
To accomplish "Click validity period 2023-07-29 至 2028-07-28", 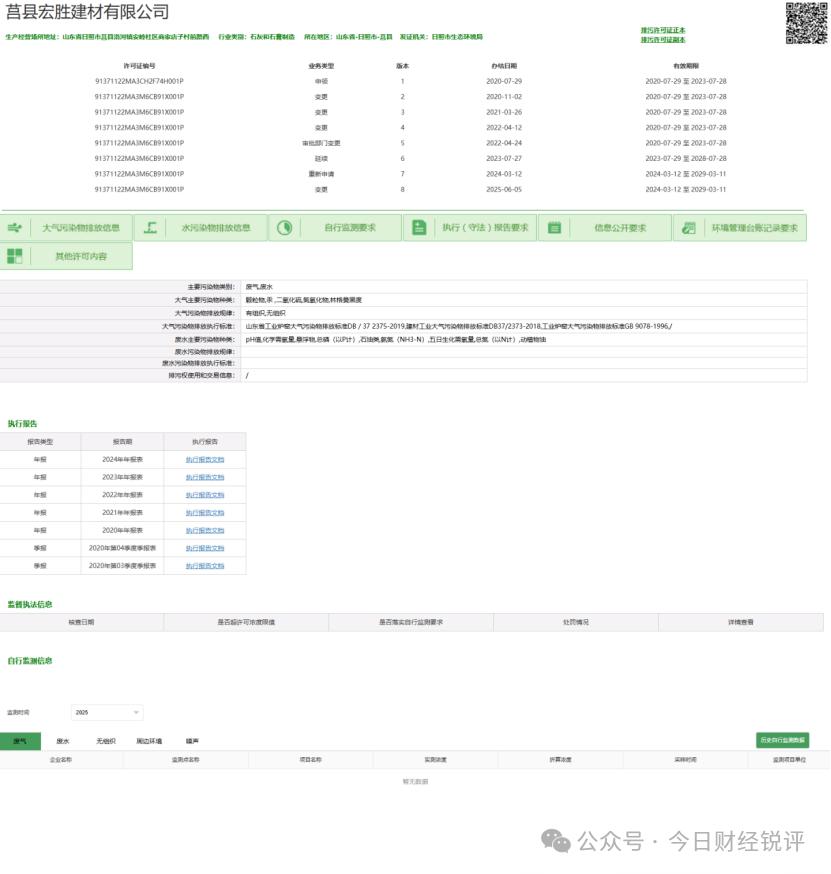I will 686,158.
